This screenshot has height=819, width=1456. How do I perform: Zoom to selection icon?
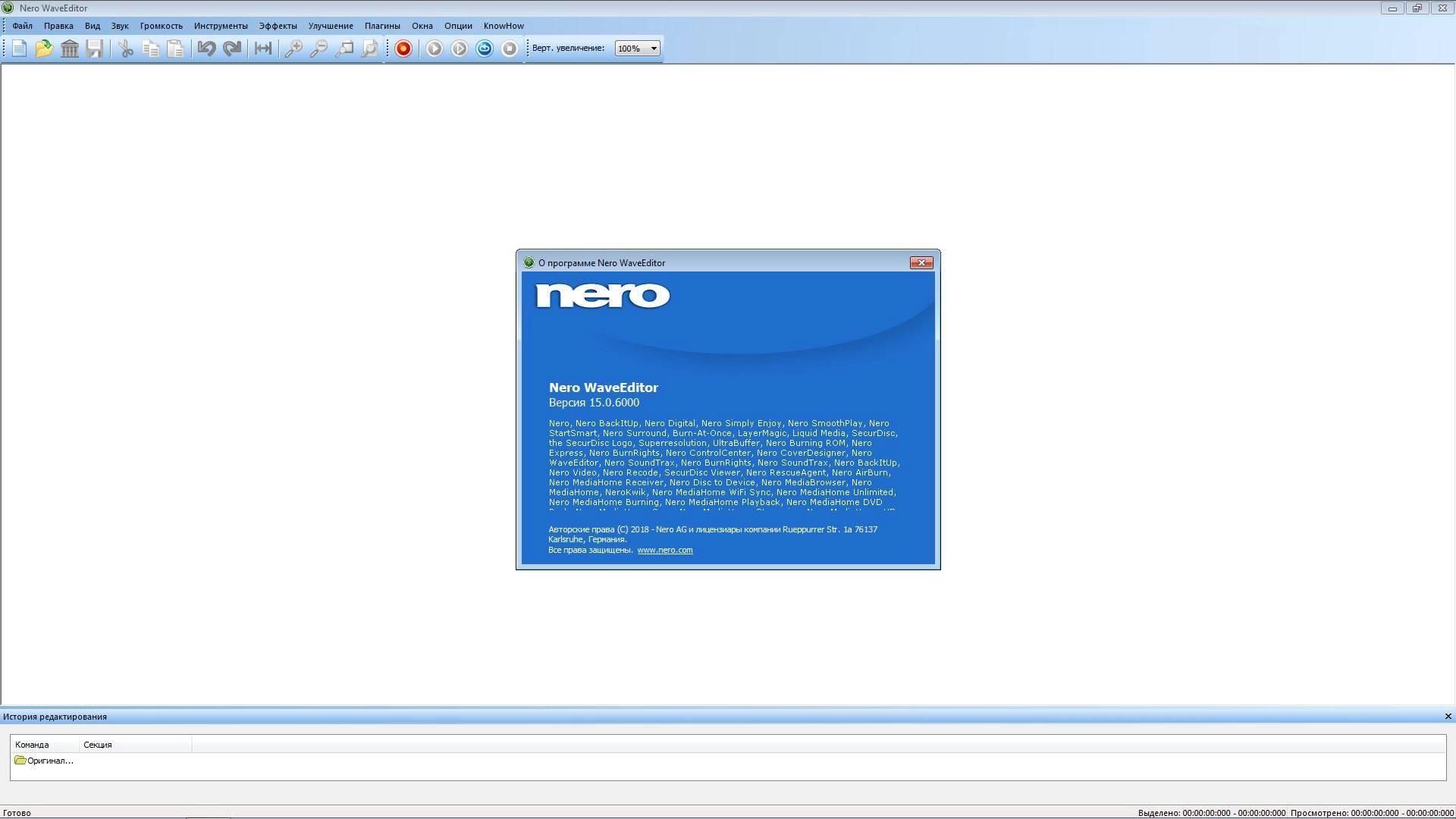[344, 49]
